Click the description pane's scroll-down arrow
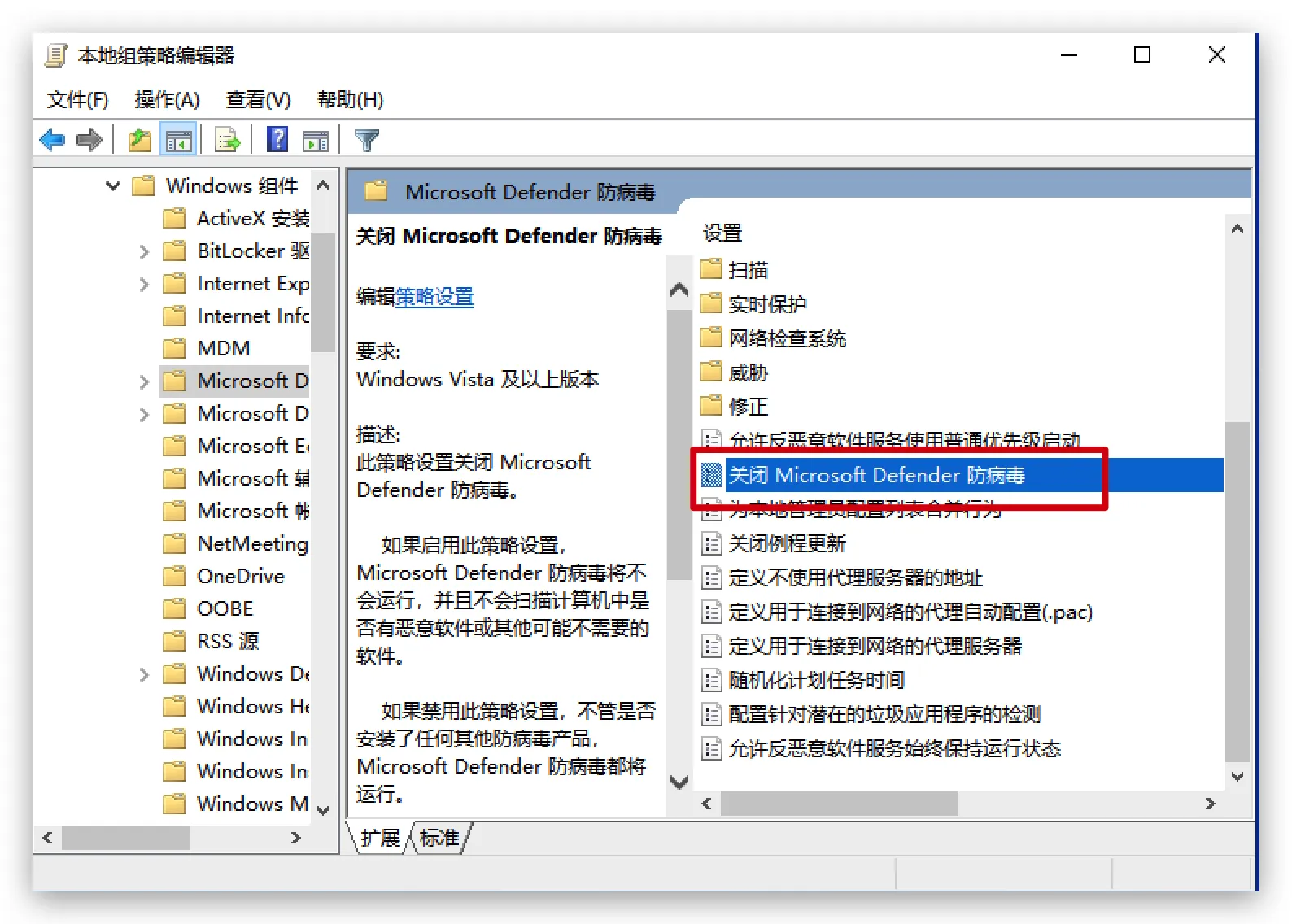The height and width of the screenshot is (924, 1292). pyautogui.click(x=679, y=782)
